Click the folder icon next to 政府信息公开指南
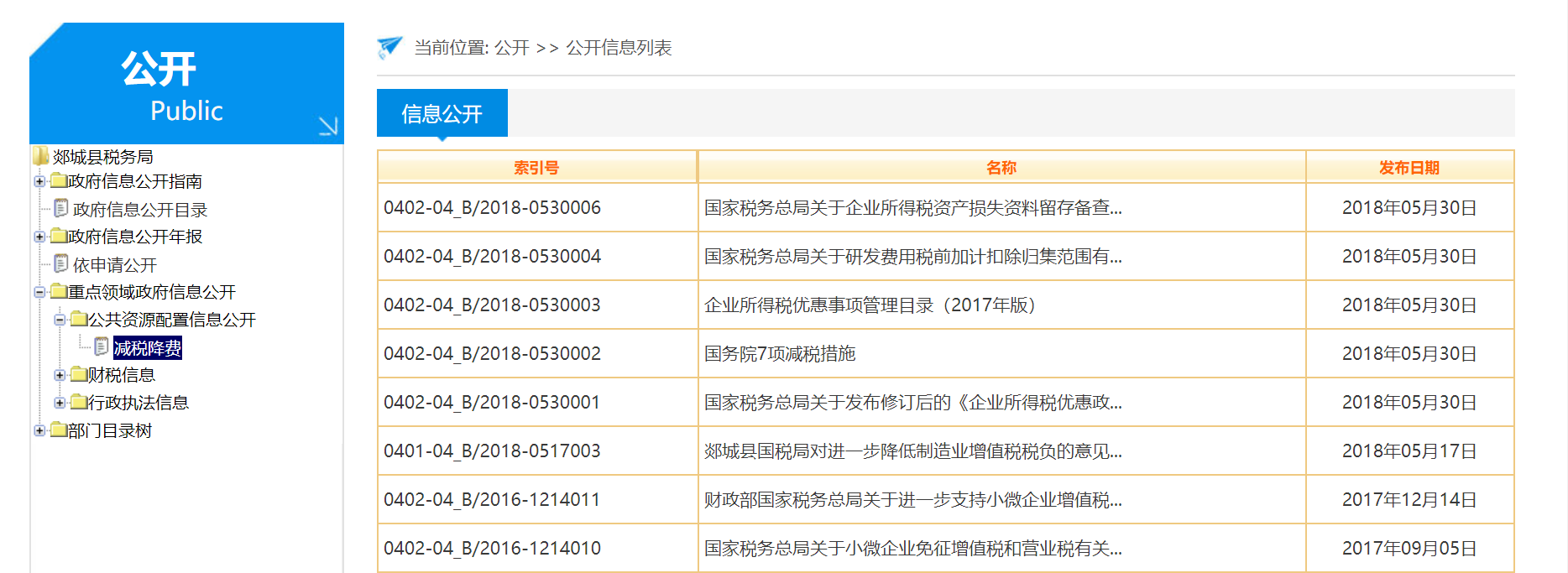This screenshot has height=573, width=1568. (x=58, y=180)
